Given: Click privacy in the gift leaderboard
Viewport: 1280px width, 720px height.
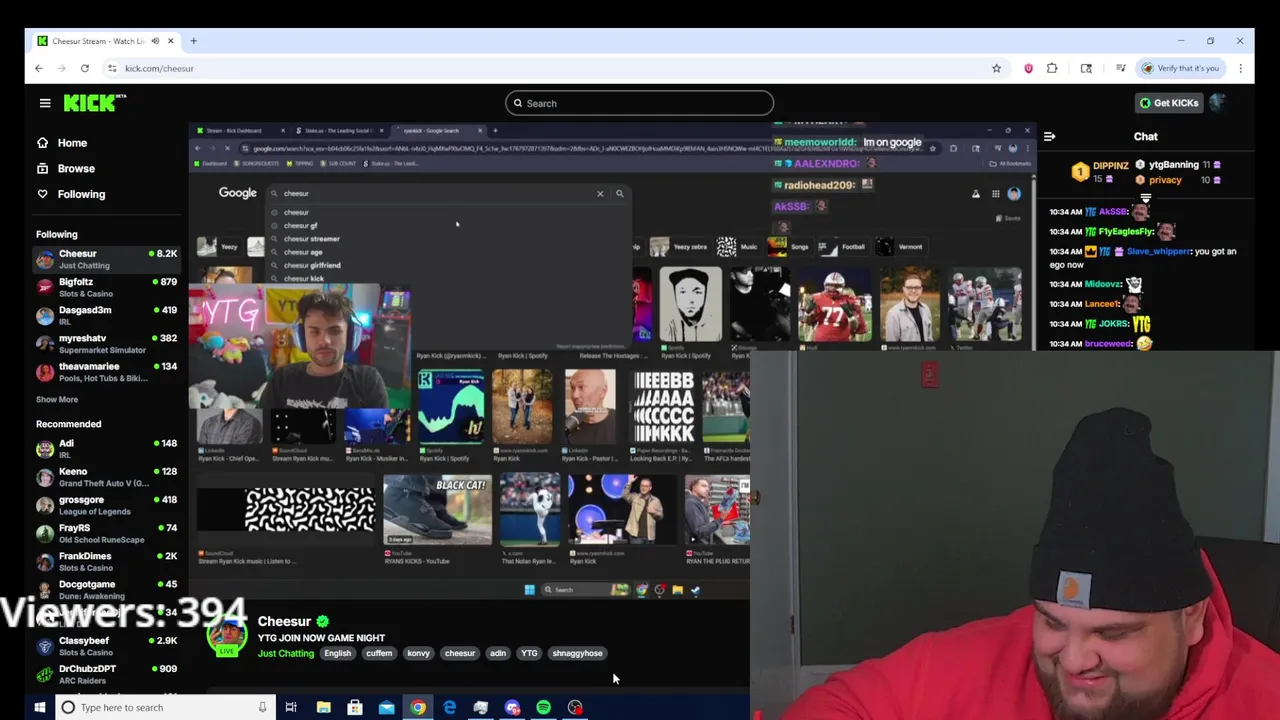Looking at the screenshot, I should [1165, 180].
